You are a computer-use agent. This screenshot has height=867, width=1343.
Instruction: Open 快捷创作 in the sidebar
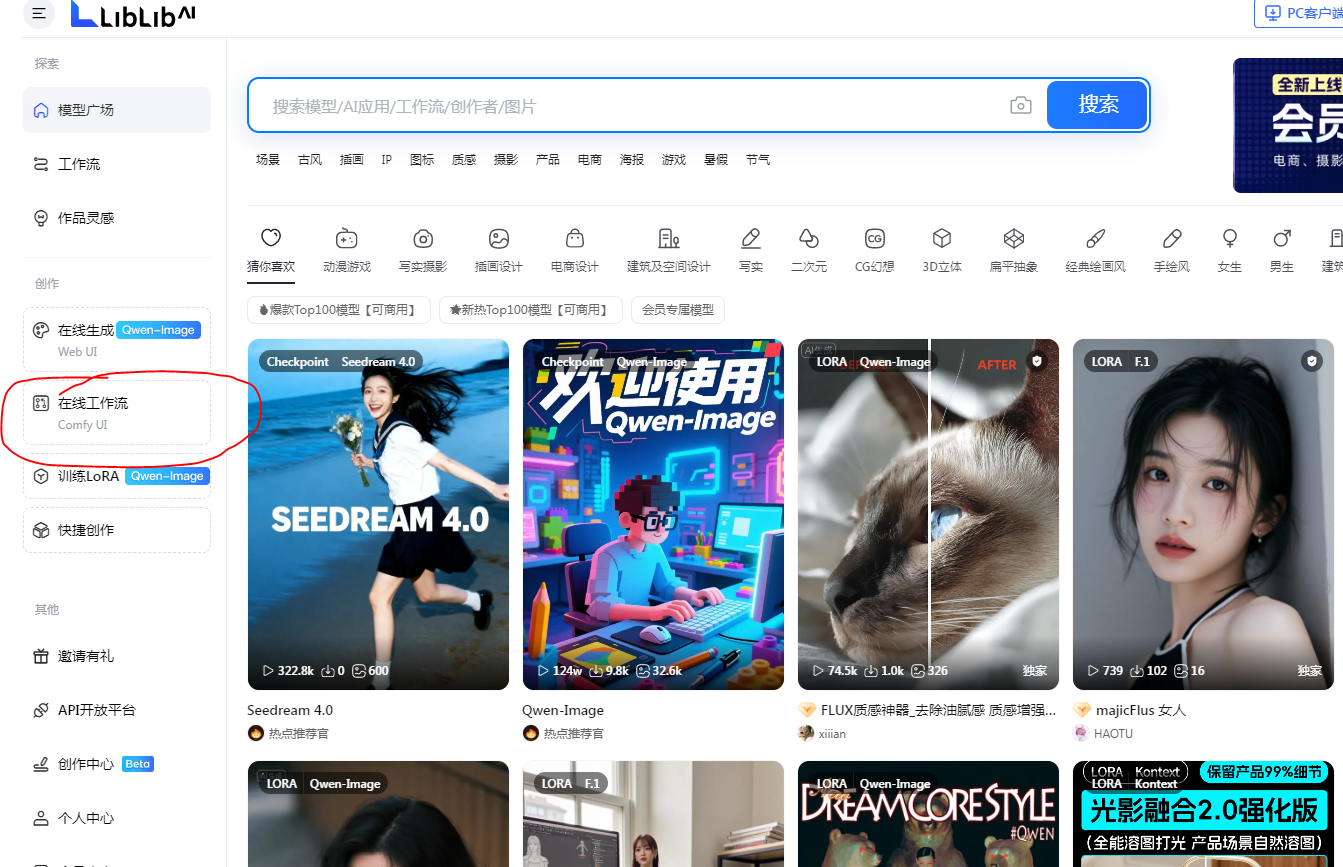117,530
